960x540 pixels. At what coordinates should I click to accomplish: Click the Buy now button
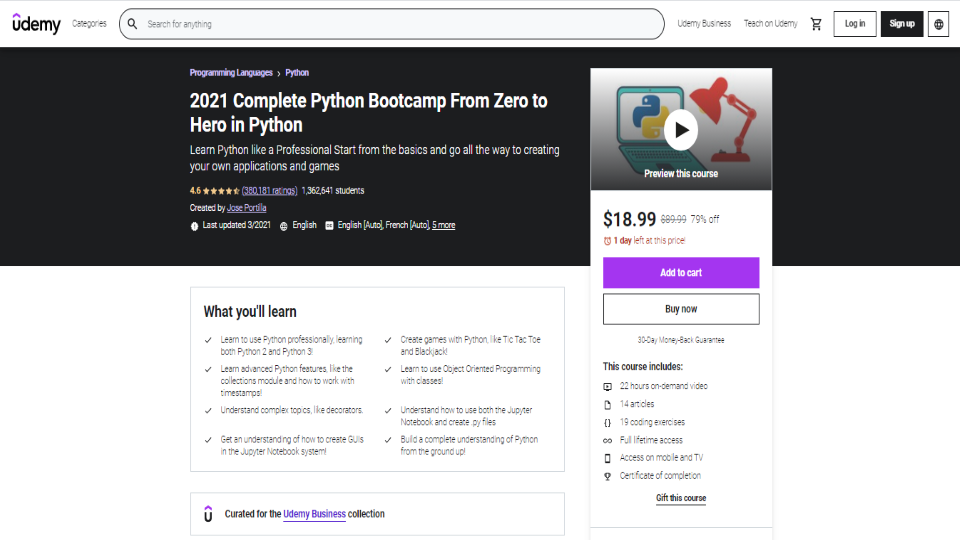click(681, 309)
